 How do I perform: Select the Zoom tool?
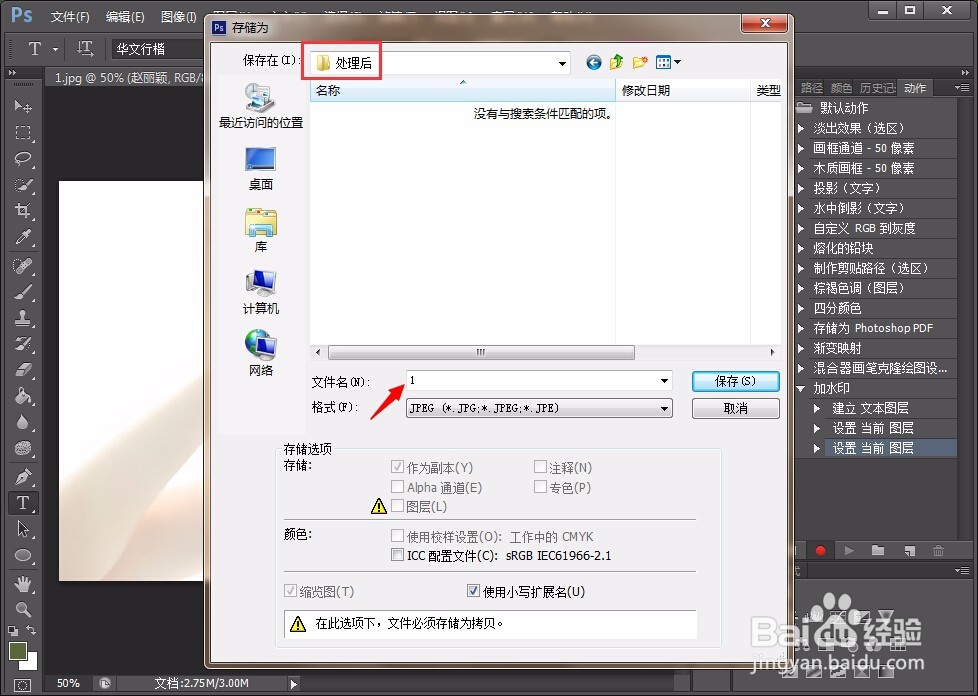coord(23,609)
